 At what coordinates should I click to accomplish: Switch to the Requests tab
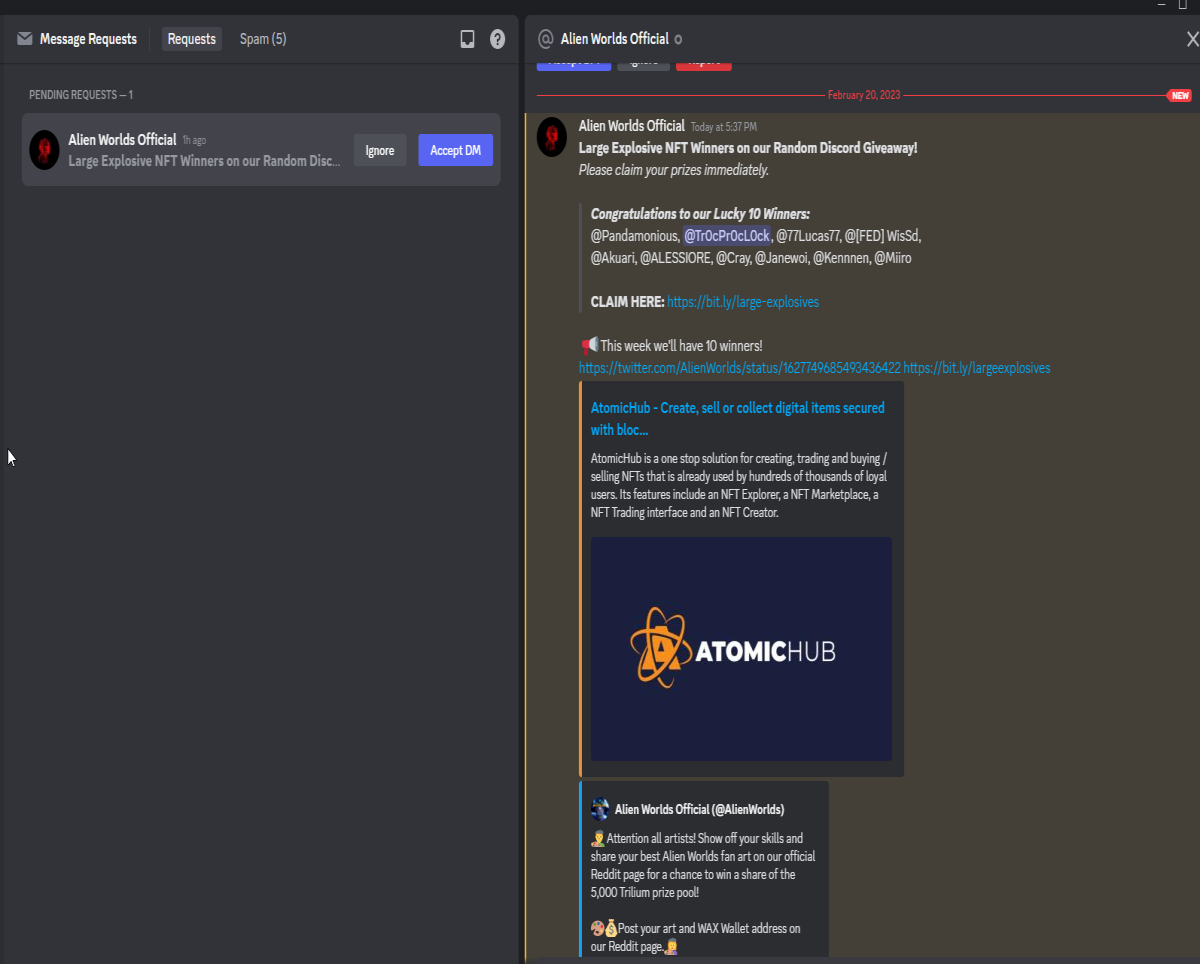pos(192,39)
